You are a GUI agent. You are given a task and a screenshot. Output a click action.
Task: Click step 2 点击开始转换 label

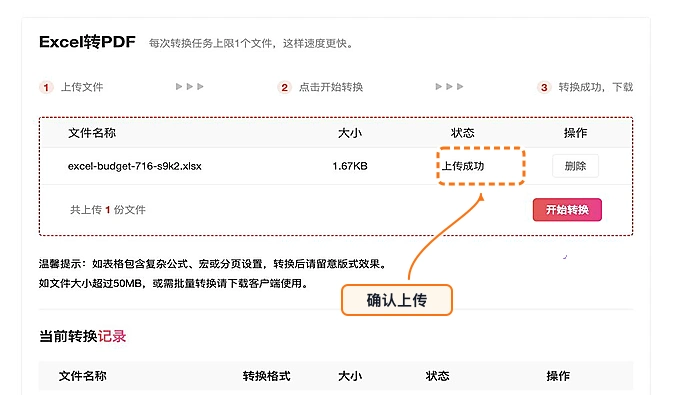coord(331,87)
